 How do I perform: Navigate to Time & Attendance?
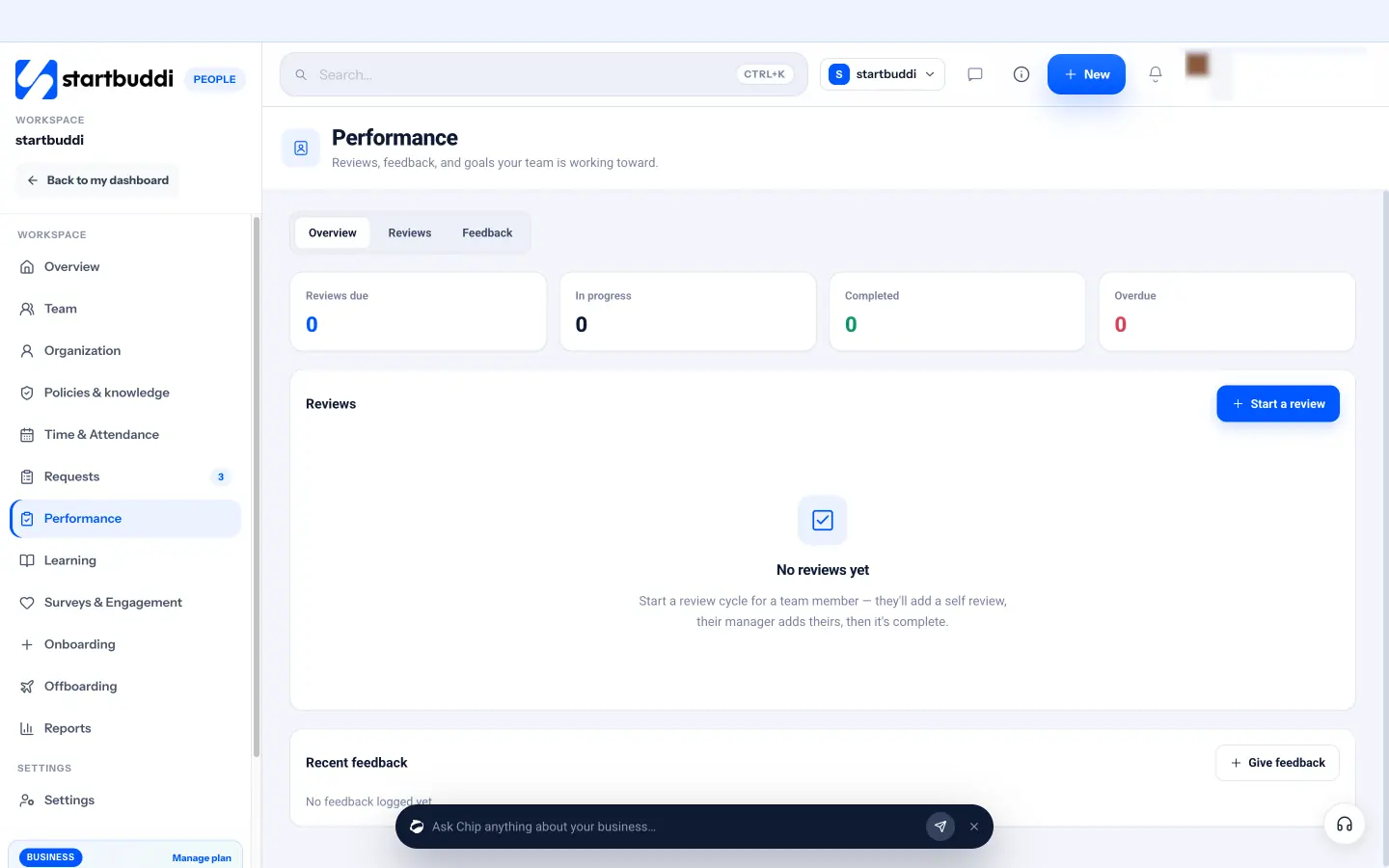point(125,435)
